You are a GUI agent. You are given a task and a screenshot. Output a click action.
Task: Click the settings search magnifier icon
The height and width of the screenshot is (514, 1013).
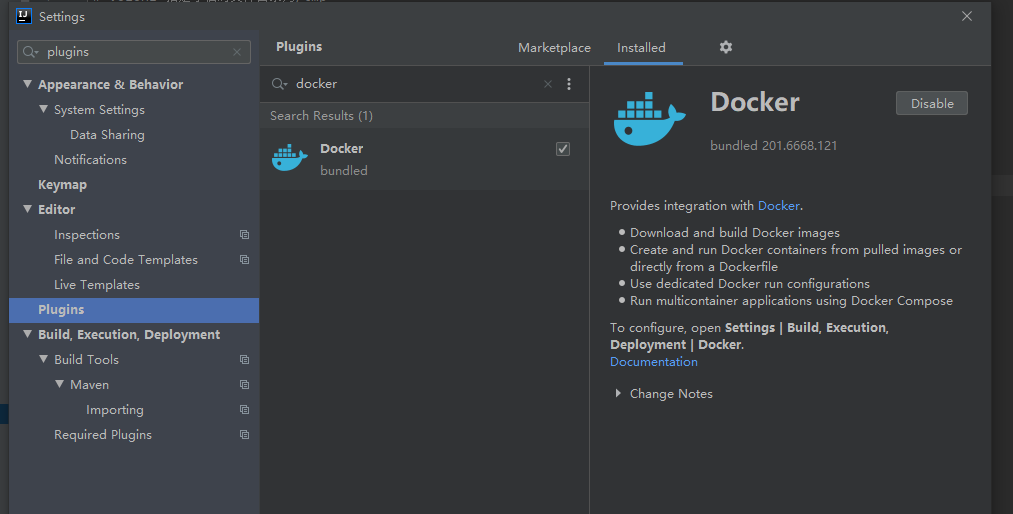[x=30, y=52]
